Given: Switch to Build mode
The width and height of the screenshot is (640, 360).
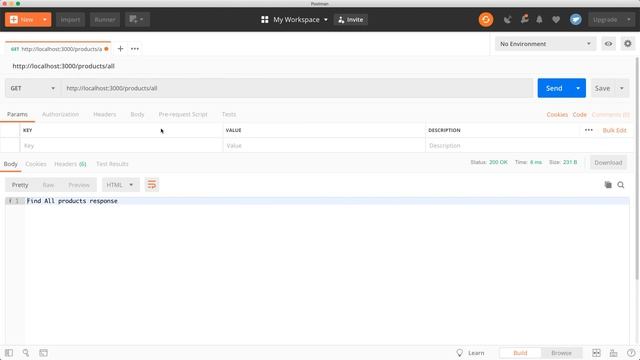Looking at the screenshot, I should point(520,353).
